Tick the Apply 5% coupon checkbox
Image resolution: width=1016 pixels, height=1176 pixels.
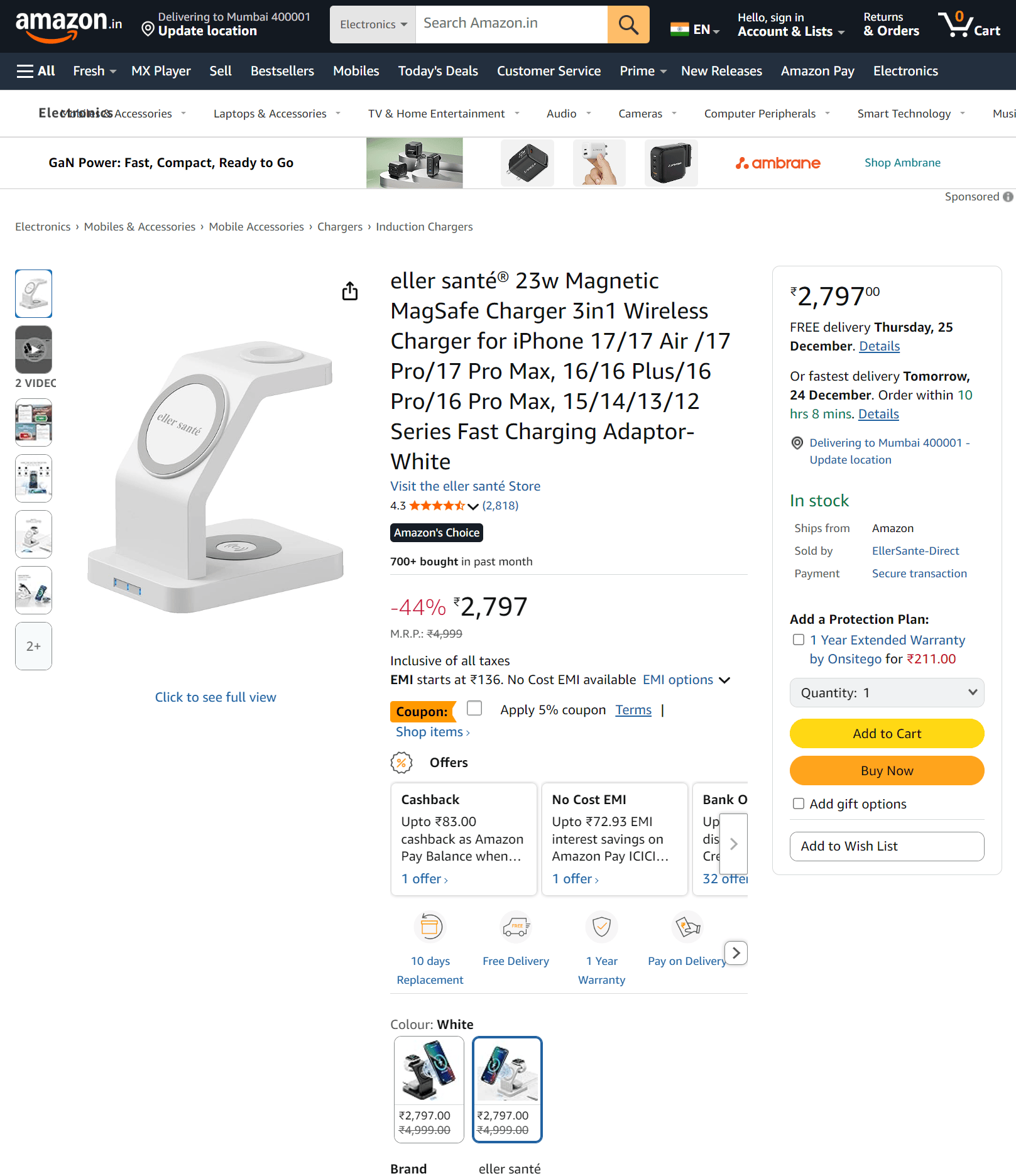(x=474, y=709)
